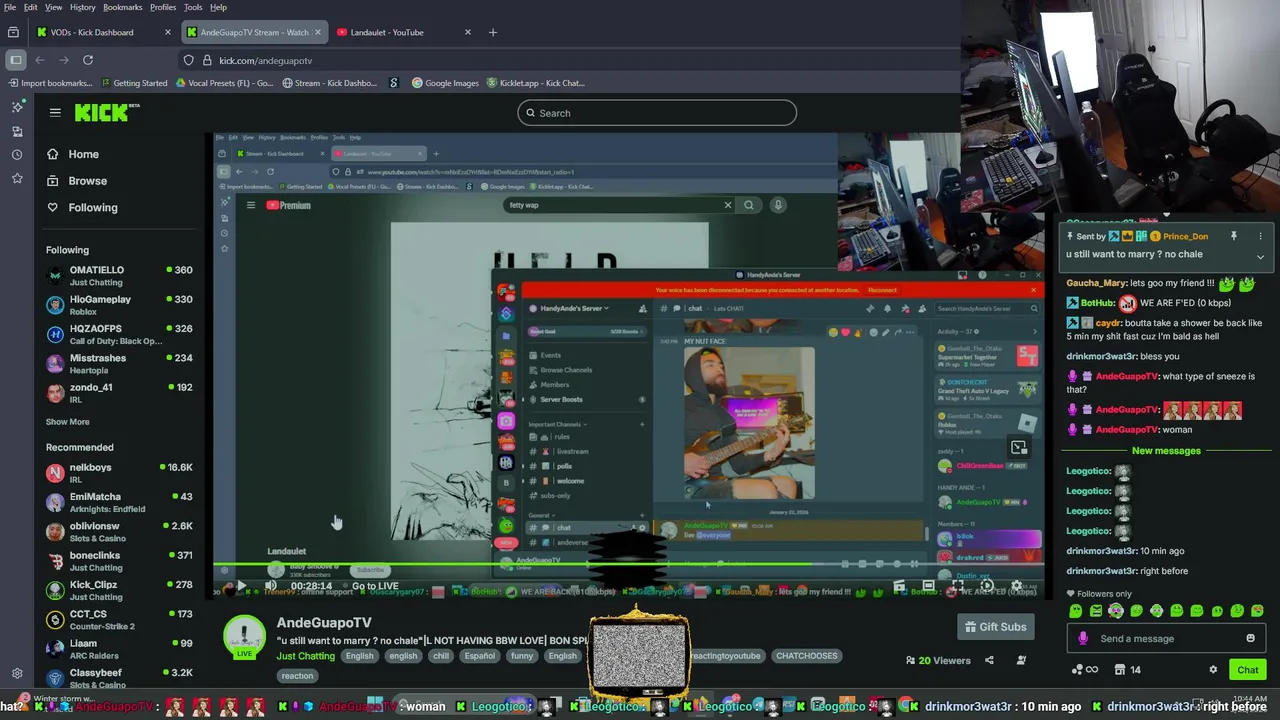Jump to New messages in chat
This screenshot has width=1280, height=720.
click(1166, 451)
